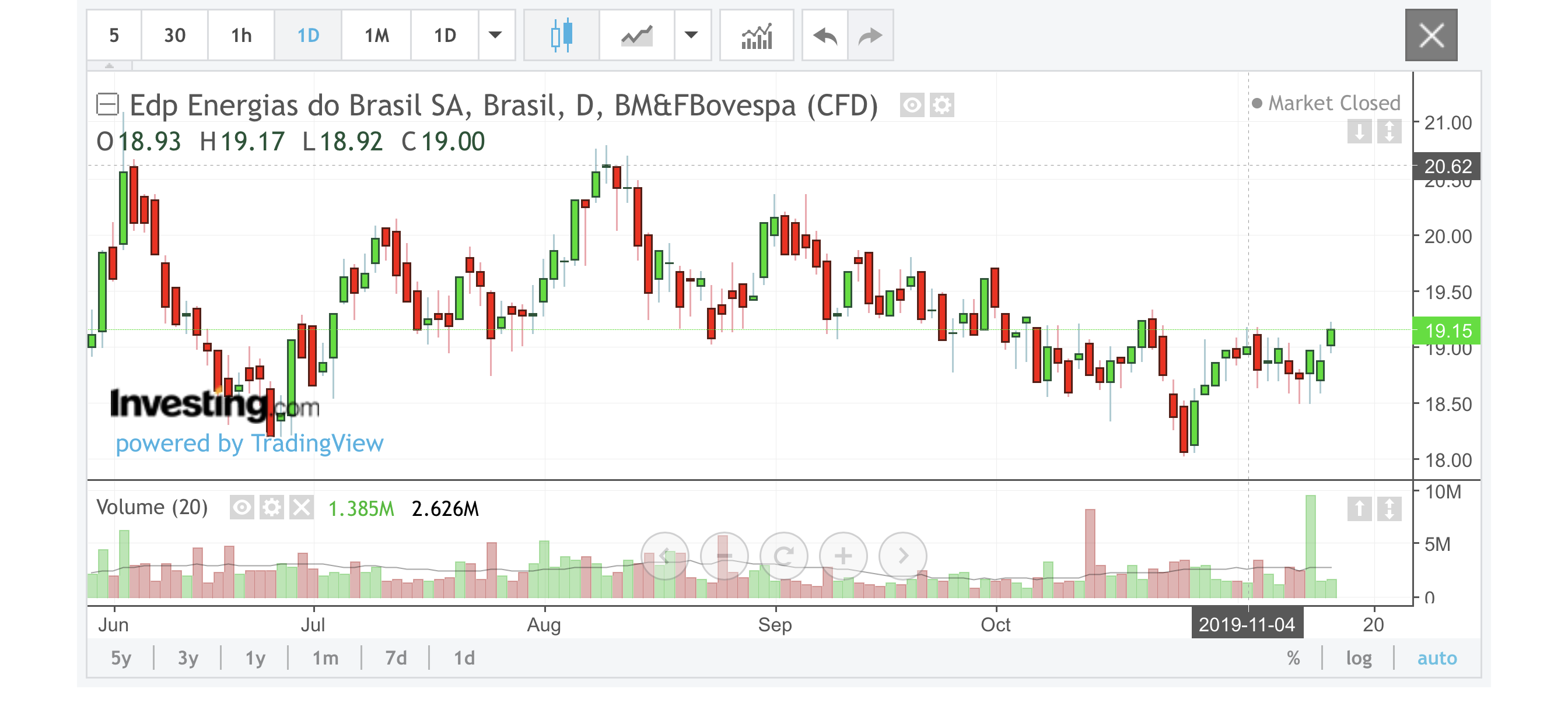Switch to the area chart style icon
Image resolution: width=1568 pixels, height=724 pixels.
(x=636, y=36)
